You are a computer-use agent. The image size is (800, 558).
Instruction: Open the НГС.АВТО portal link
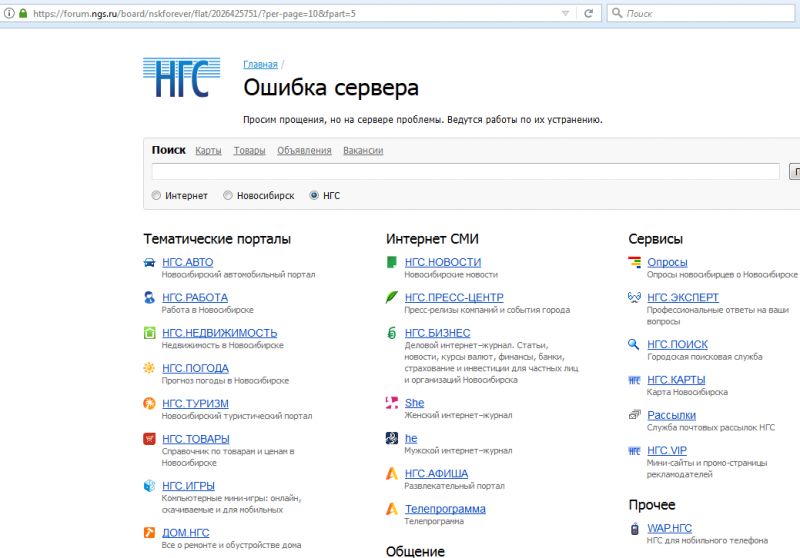[188, 262]
